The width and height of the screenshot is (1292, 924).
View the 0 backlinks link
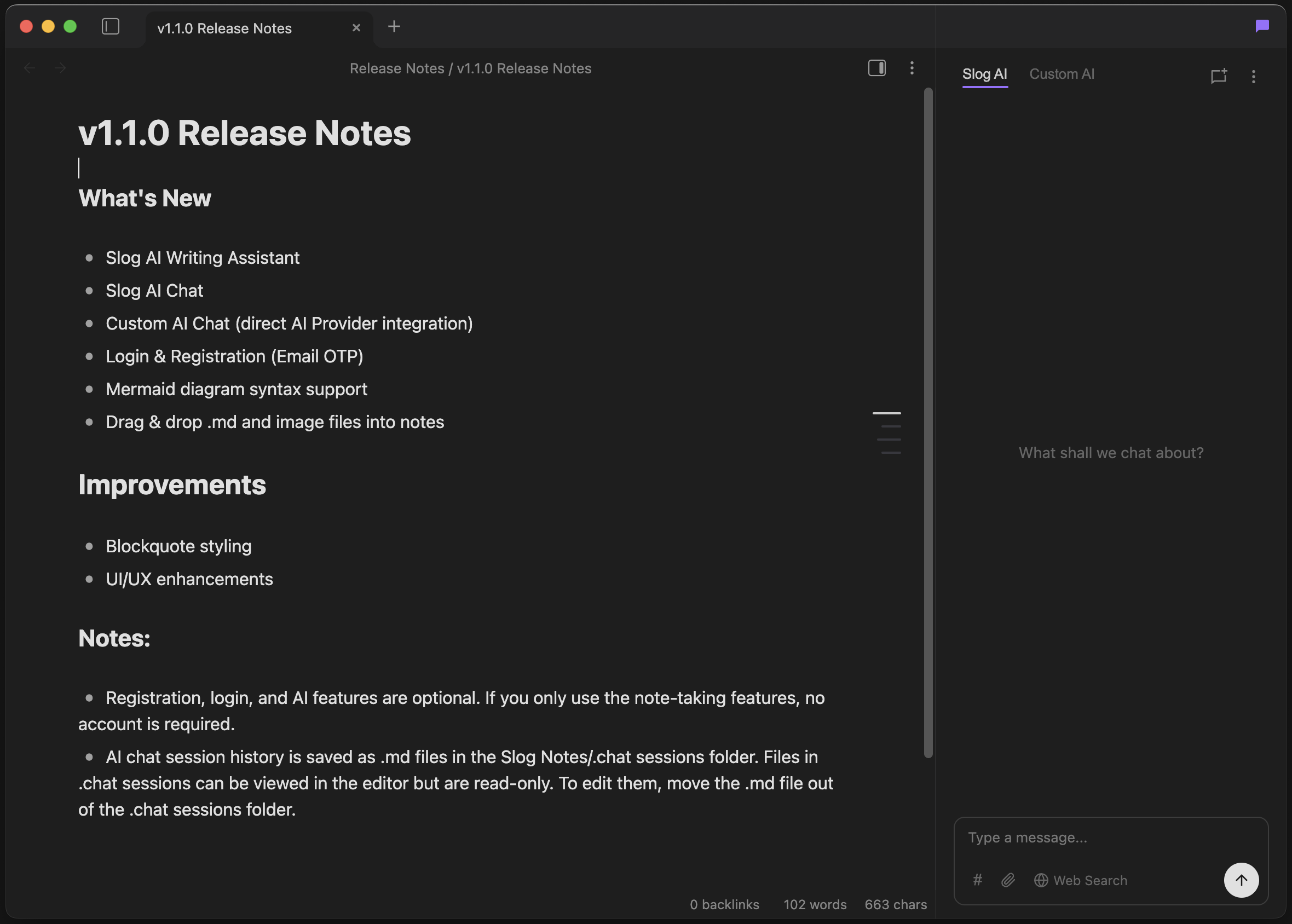pyautogui.click(x=724, y=904)
